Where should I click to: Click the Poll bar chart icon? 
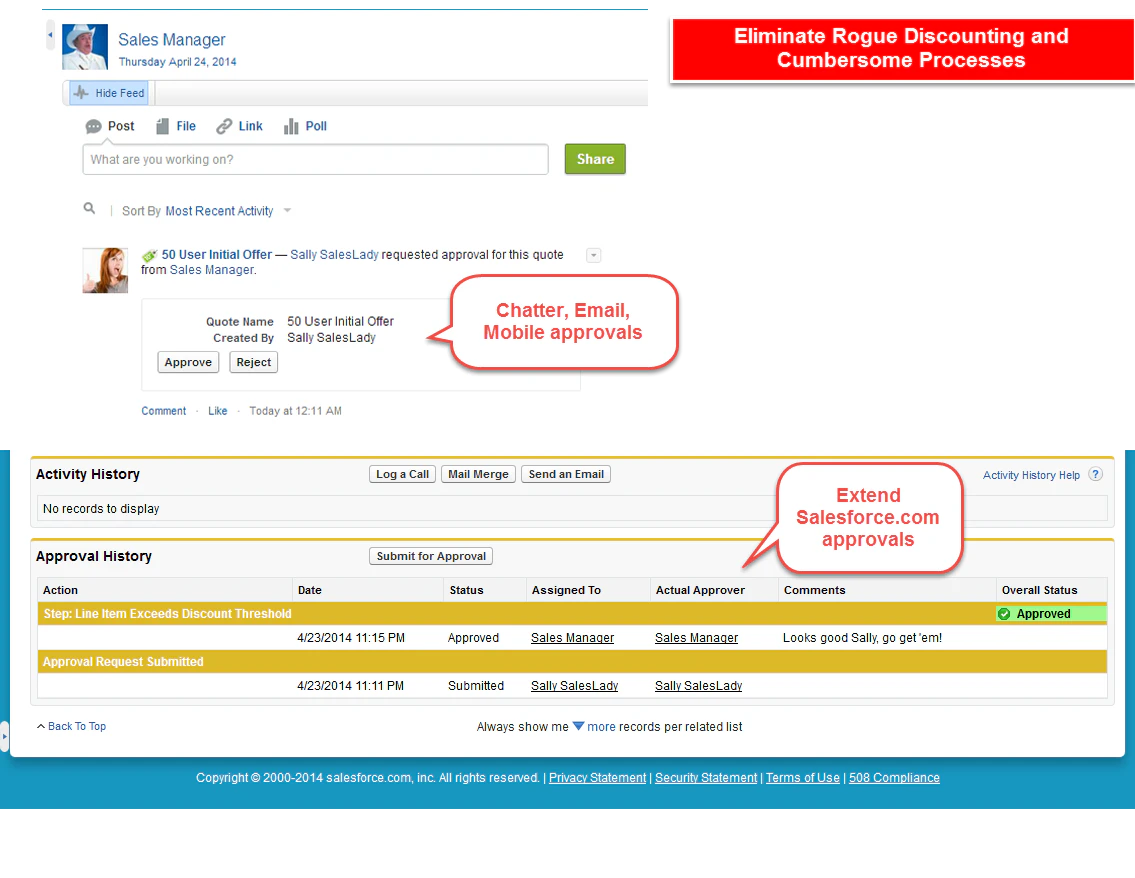pyautogui.click(x=291, y=127)
